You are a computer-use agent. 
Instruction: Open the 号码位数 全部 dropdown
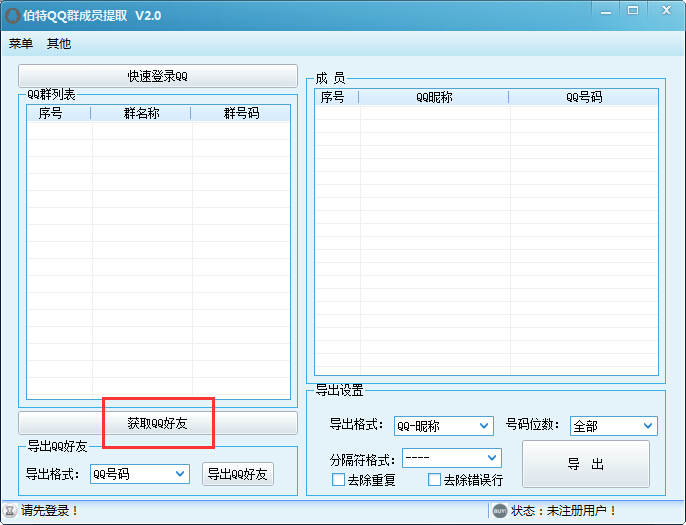[613, 426]
